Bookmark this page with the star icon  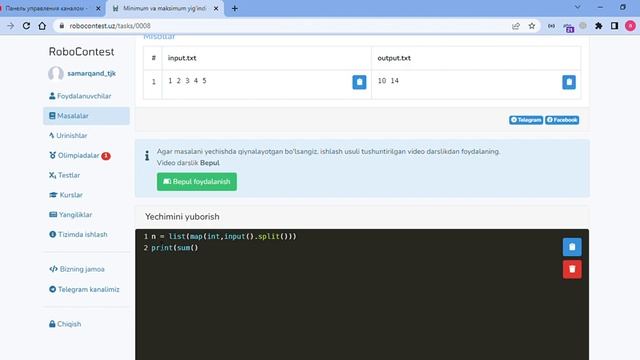tap(532, 26)
